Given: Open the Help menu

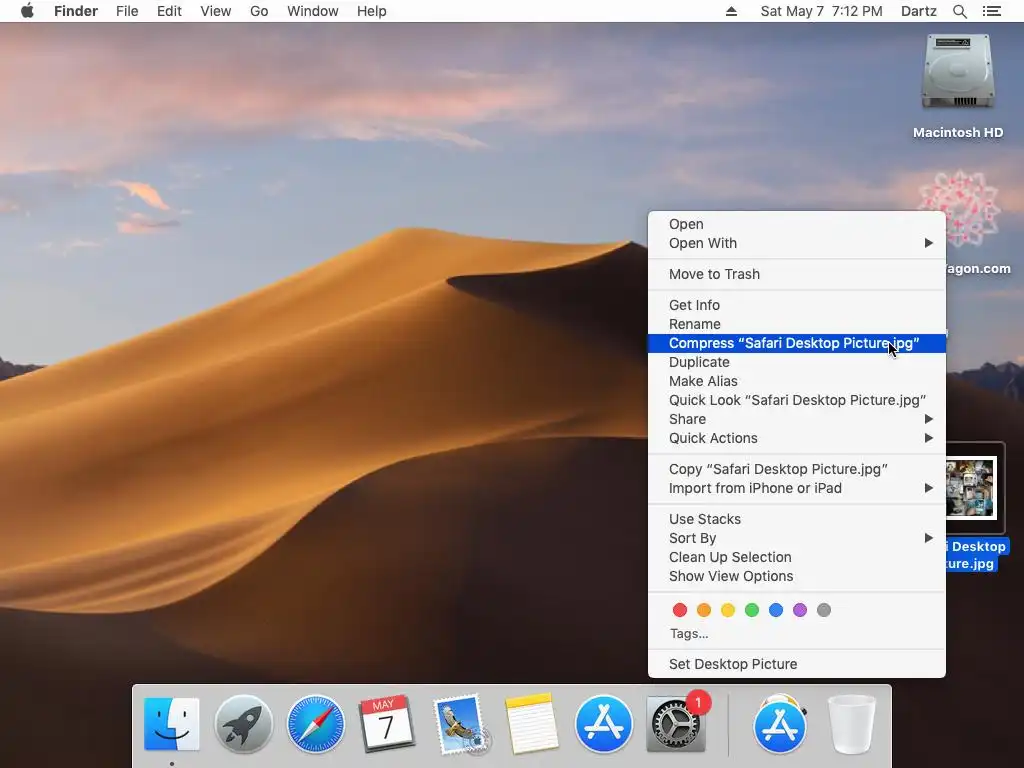Looking at the screenshot, I should (372, 11).
